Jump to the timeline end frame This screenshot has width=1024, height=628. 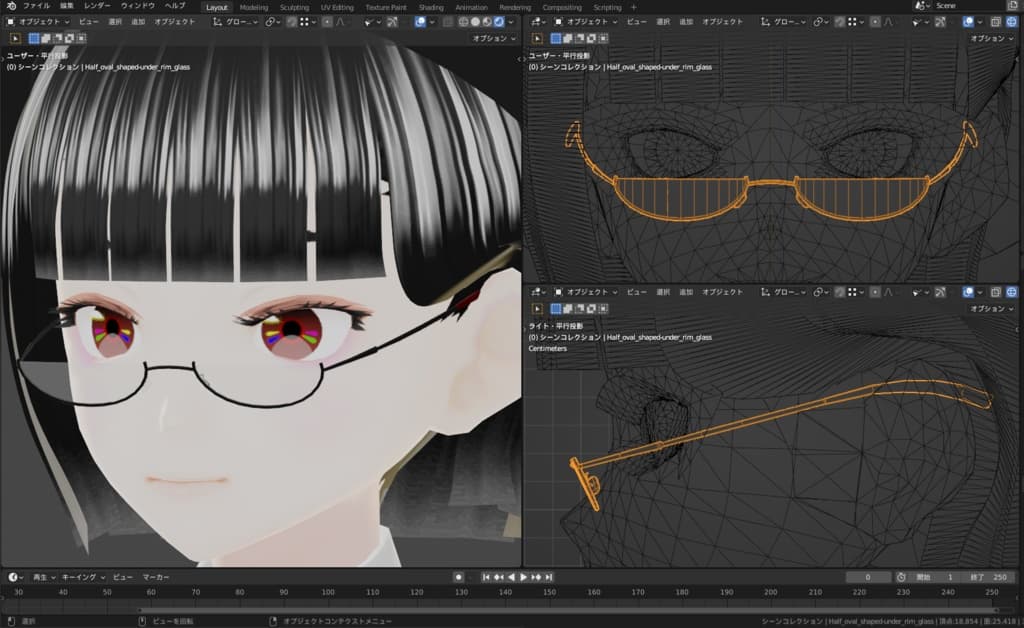tap(548, 577)
